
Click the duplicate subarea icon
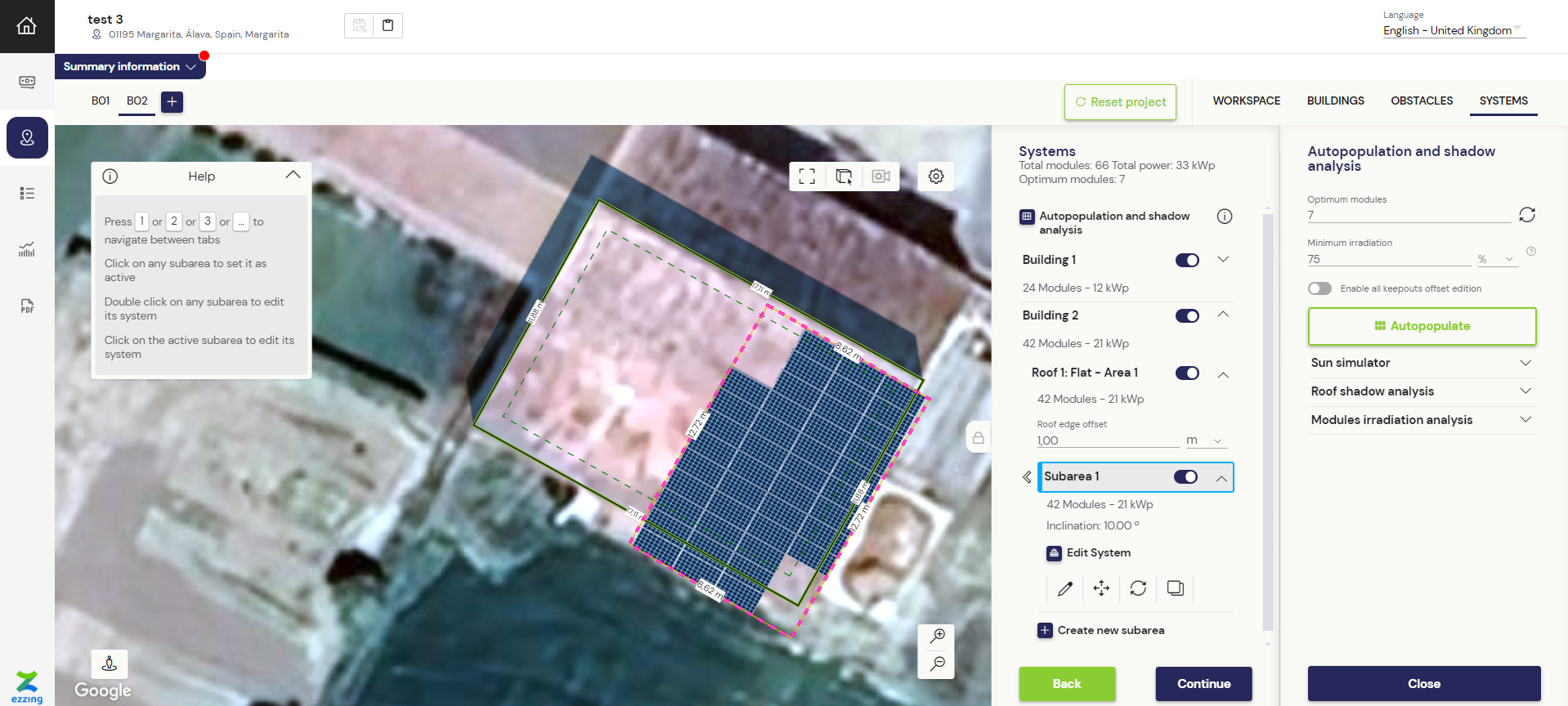[x=1176, y=588]
